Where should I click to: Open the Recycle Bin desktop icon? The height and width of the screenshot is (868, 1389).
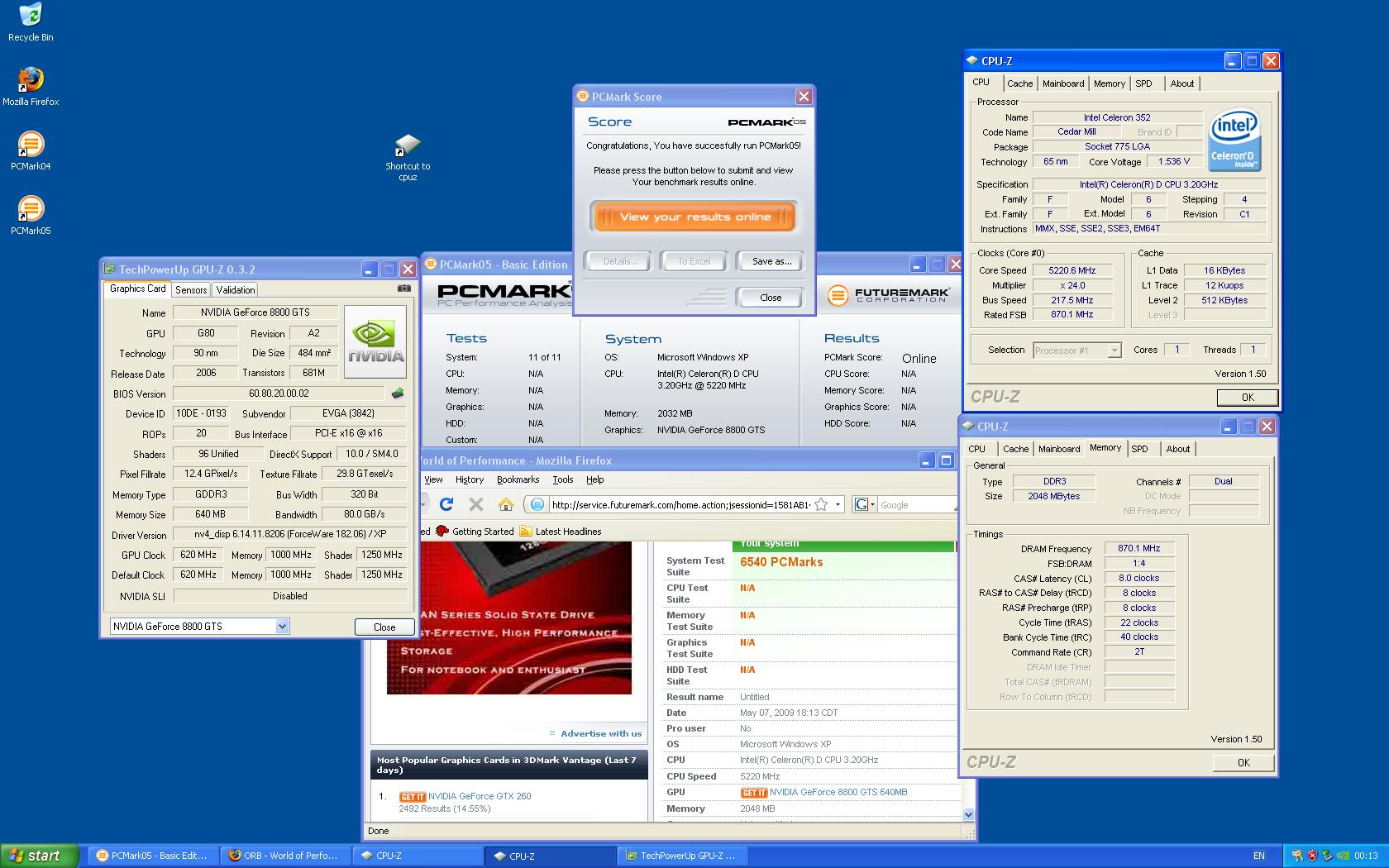31,22
